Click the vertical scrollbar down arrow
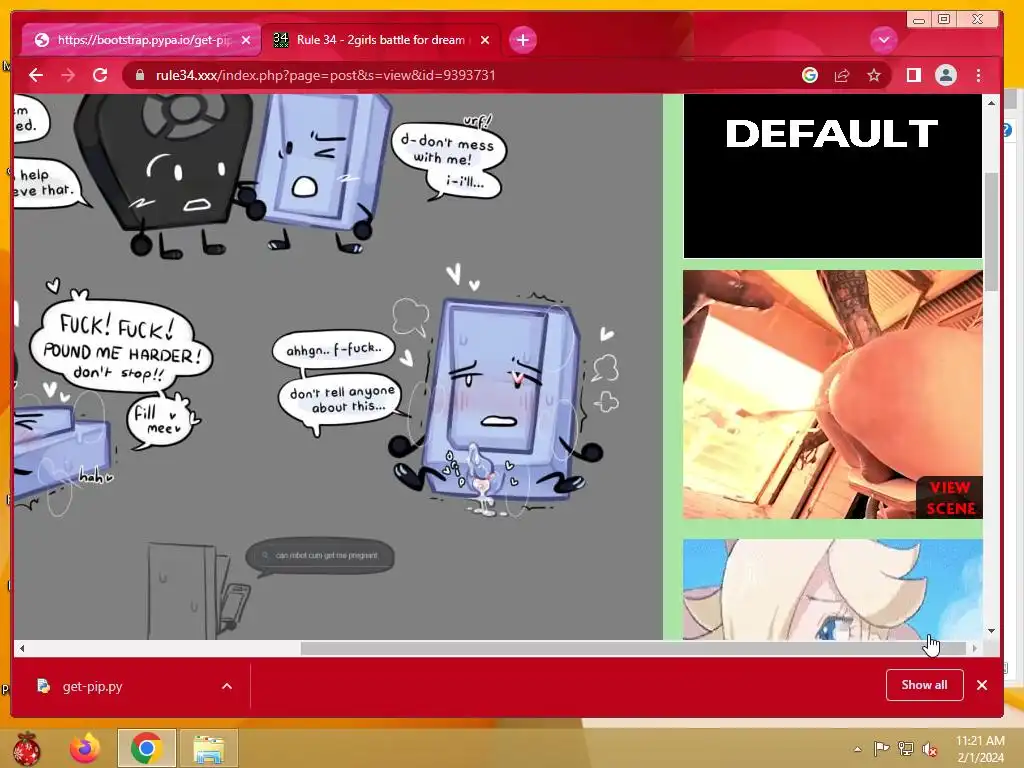The width and height of the screenshot is (1024, 768). [x=991, y=631]
